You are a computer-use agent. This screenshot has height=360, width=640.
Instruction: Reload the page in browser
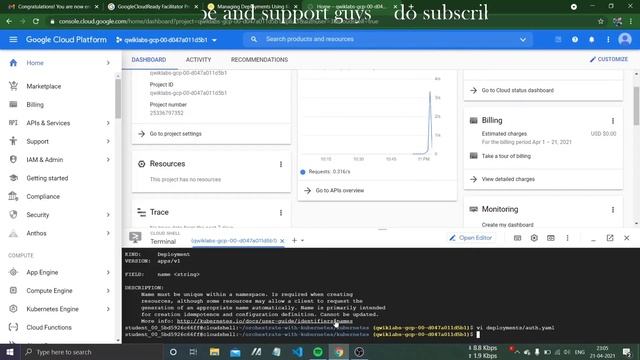(36, 21)
